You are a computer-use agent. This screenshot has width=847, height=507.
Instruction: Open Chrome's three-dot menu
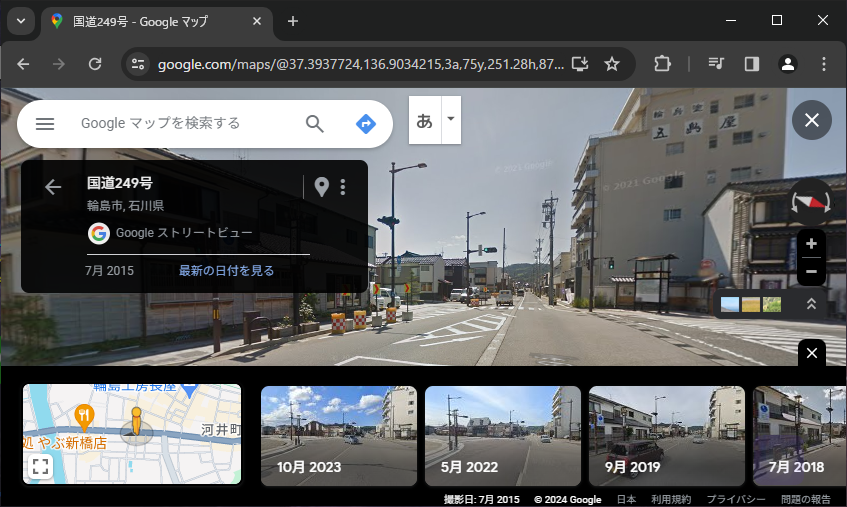pos(824,64)
